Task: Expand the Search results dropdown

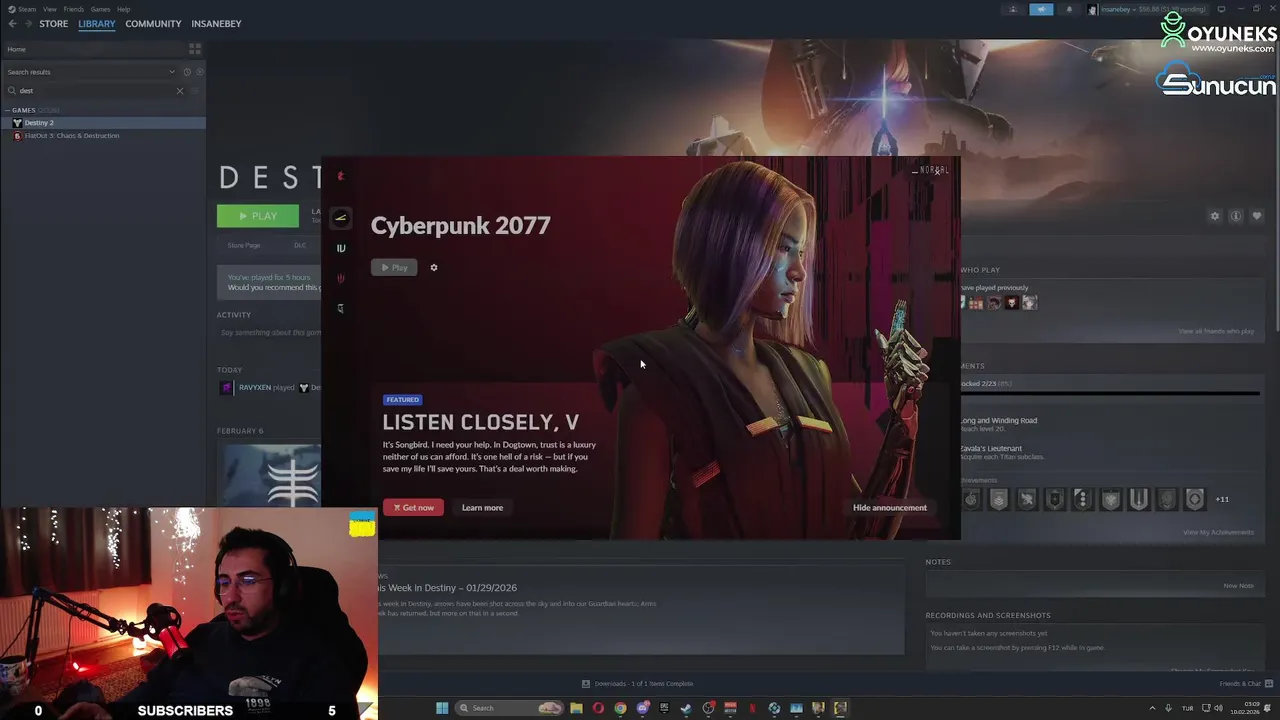Action: point(90,72)
